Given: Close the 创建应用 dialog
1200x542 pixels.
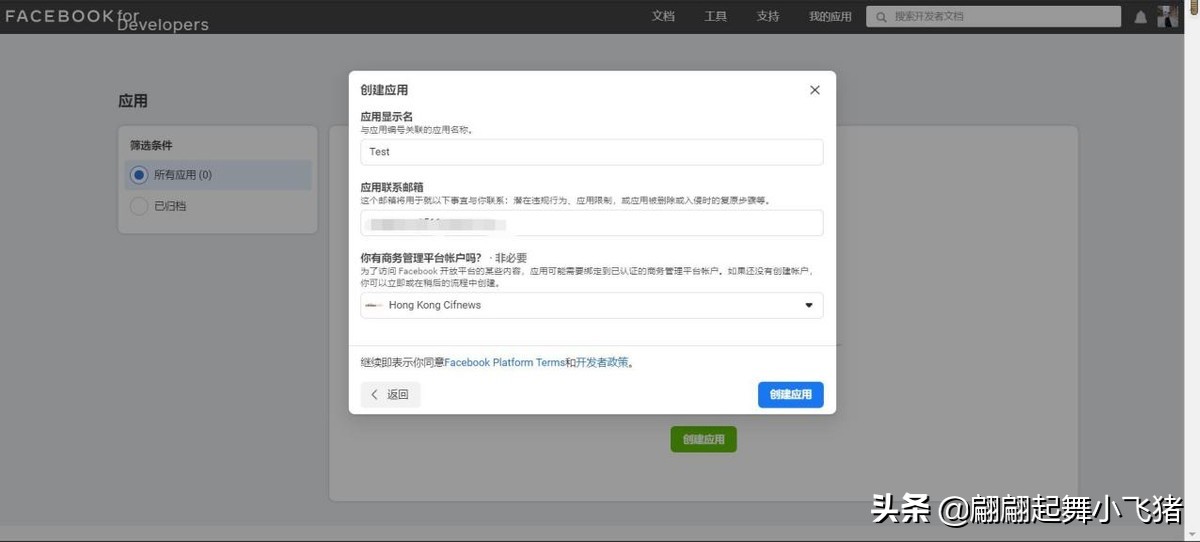Looking at the screenshot, I should point(814,90).
